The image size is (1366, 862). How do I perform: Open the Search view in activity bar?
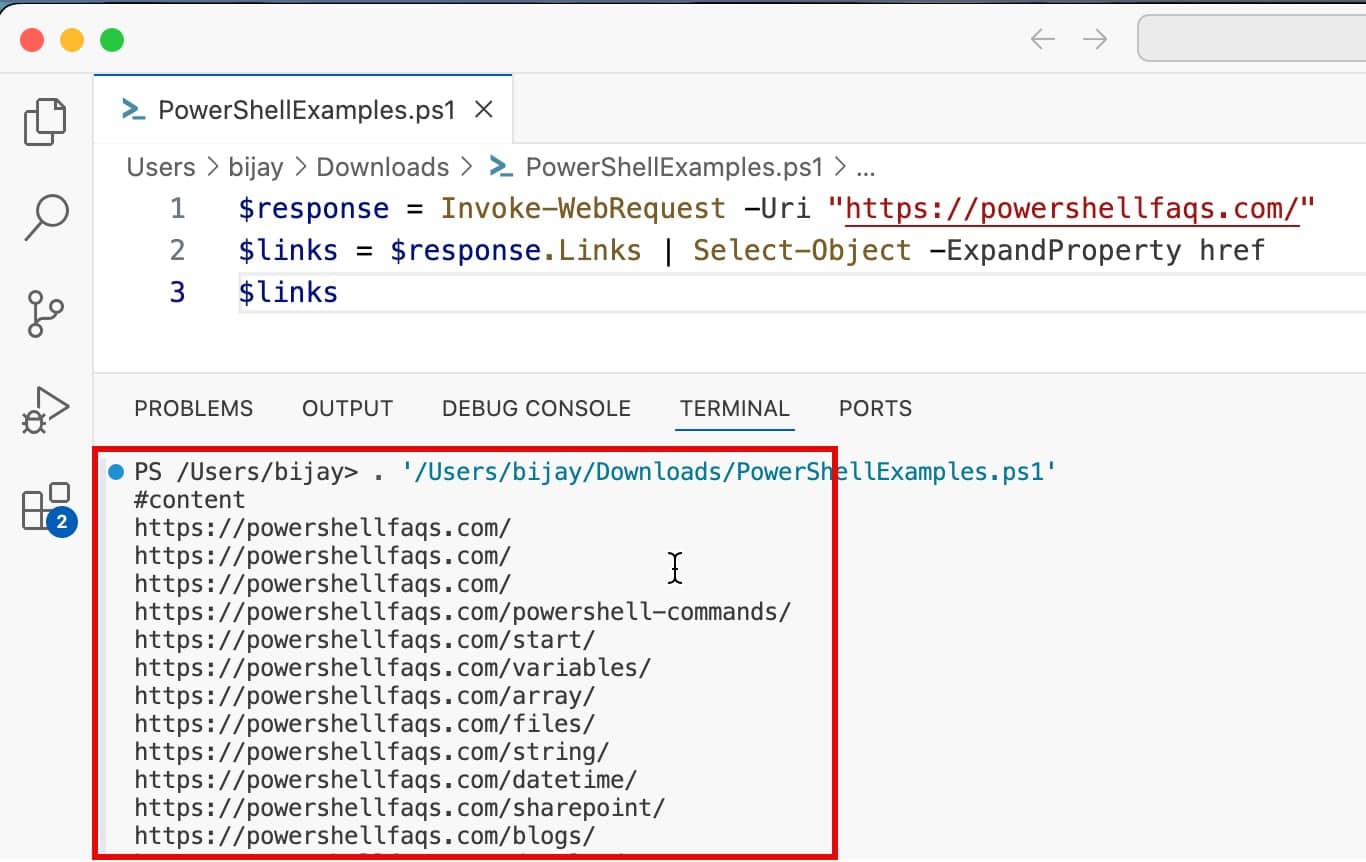click(x=45, y=217)
